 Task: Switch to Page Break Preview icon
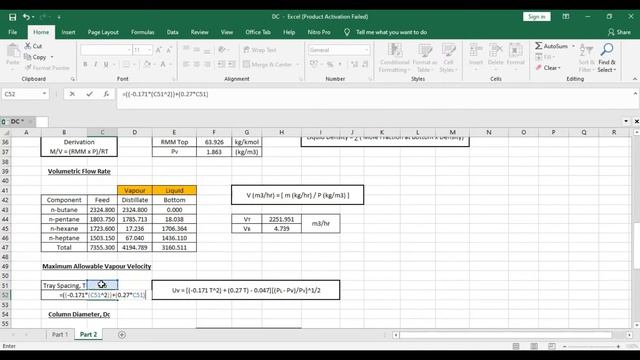tap(551, 346)
